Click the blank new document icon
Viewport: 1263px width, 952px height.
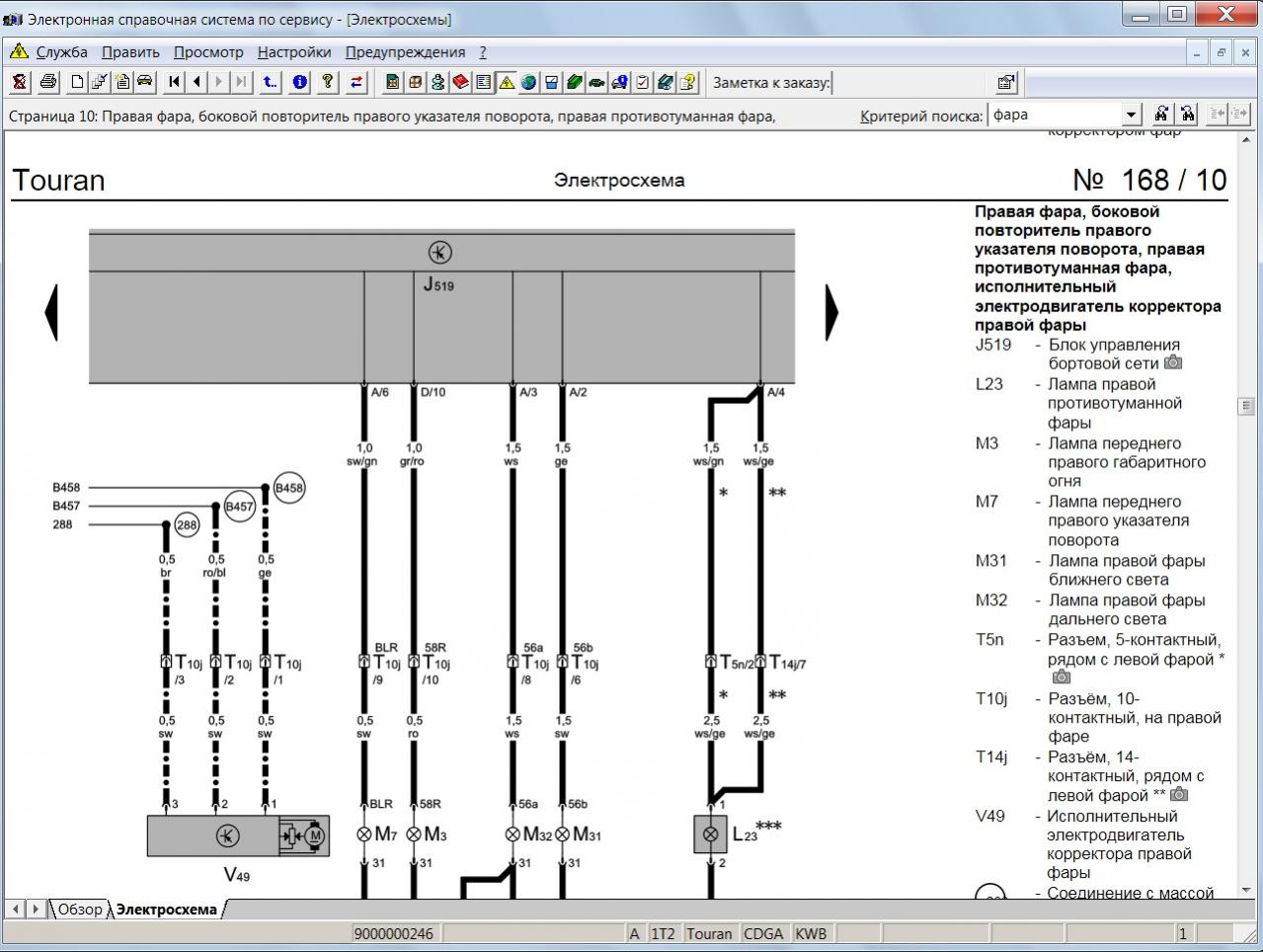point(77,83)
